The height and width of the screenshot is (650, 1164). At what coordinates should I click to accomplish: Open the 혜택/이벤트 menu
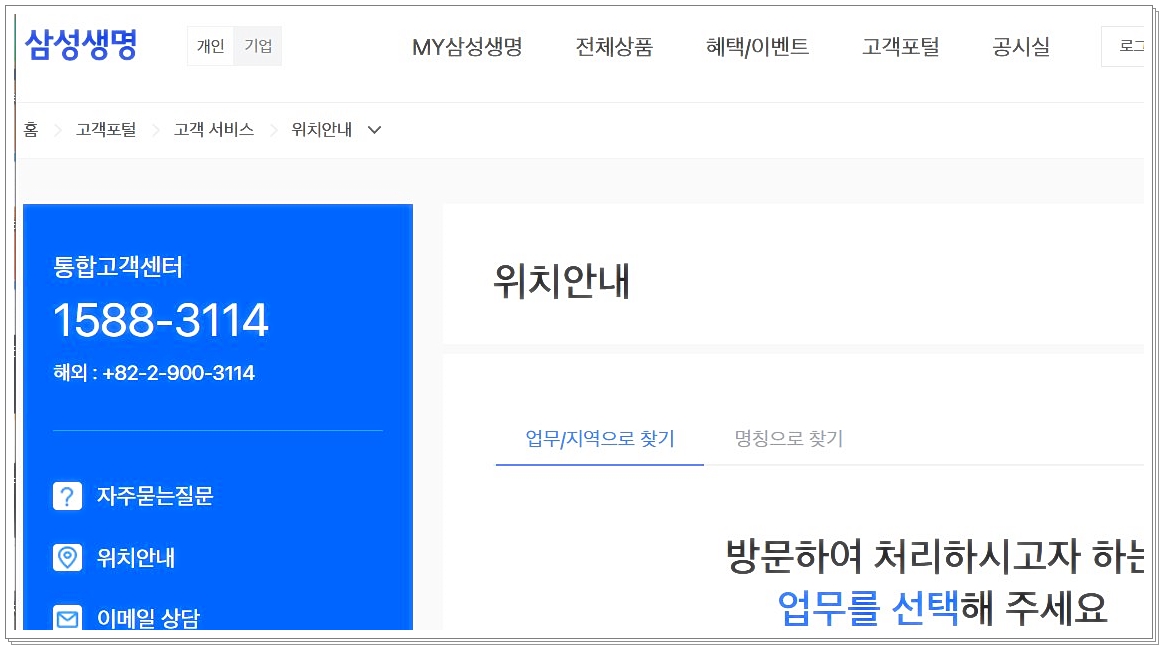pos(757,47)
